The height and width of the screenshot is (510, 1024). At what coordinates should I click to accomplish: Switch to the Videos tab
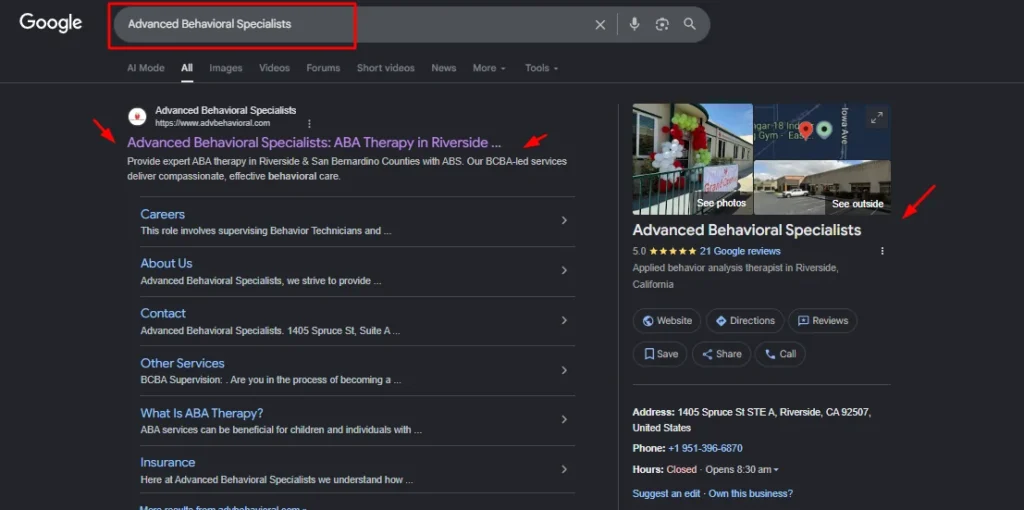click(x=274, y=68)
